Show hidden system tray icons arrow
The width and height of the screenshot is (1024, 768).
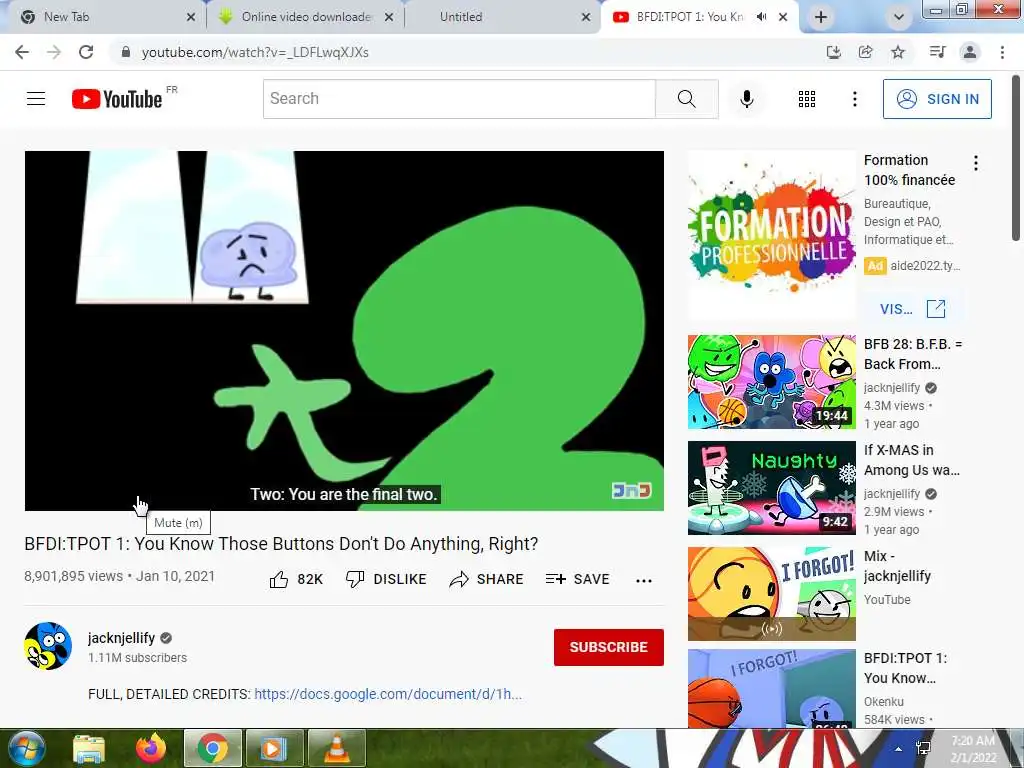pyautogui.click(x=898, y=749)
